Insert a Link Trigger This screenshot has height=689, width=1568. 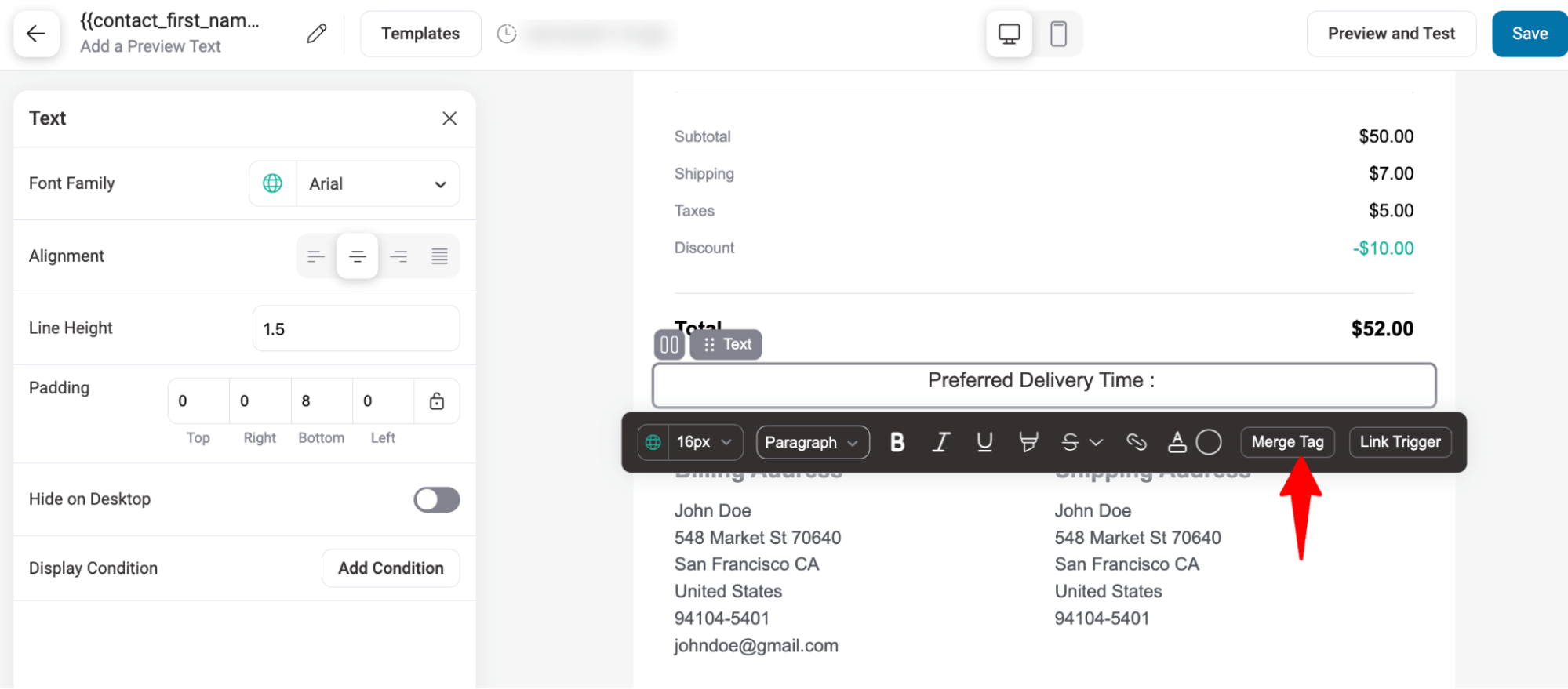pyautogui.click(x=1400, y=442)
